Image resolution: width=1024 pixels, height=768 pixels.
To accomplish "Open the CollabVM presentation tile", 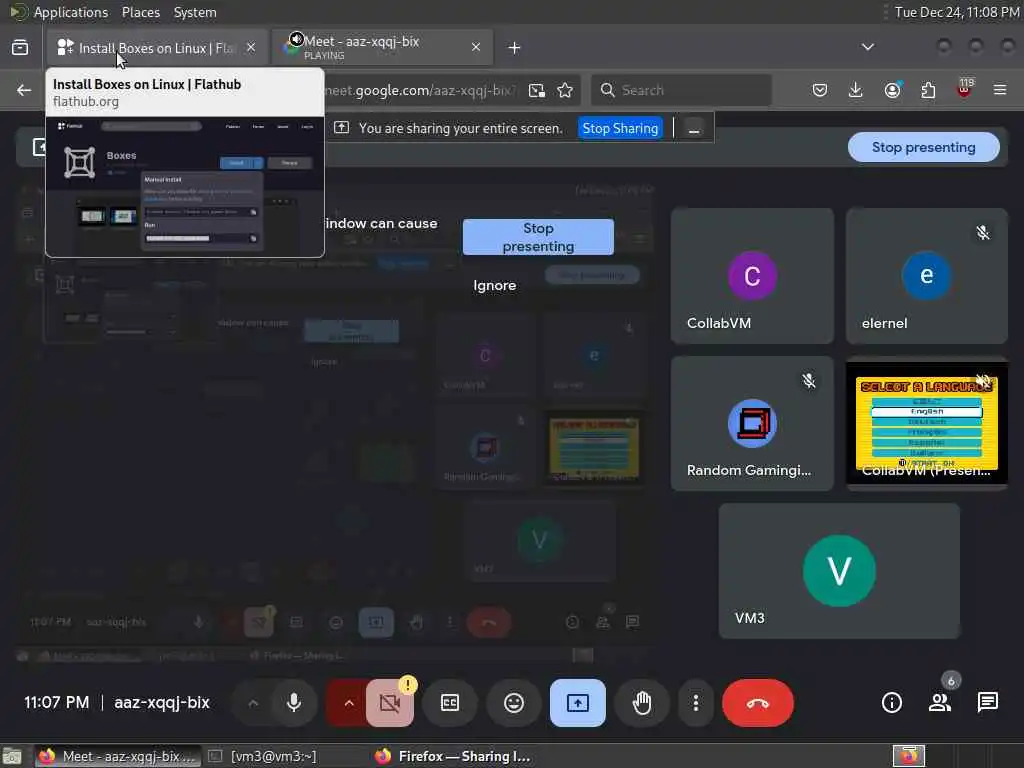I will (x=927, y=423).
